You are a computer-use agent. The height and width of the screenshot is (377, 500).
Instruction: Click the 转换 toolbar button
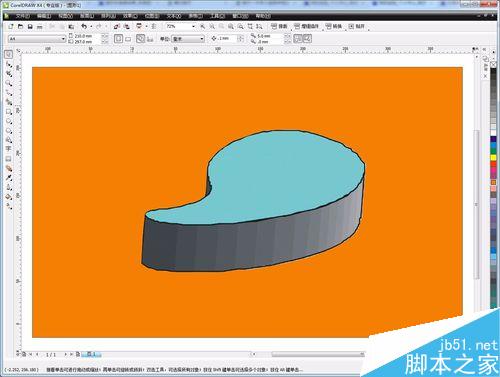[334, 26]
